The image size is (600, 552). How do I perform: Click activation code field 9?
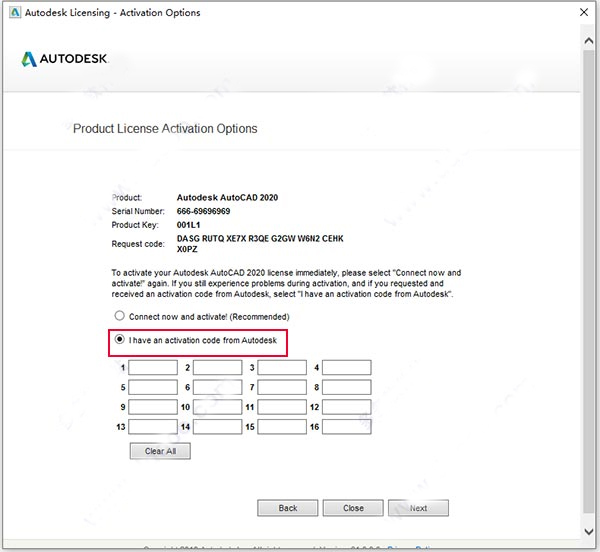pyautogui.click(x=153, y=407)
